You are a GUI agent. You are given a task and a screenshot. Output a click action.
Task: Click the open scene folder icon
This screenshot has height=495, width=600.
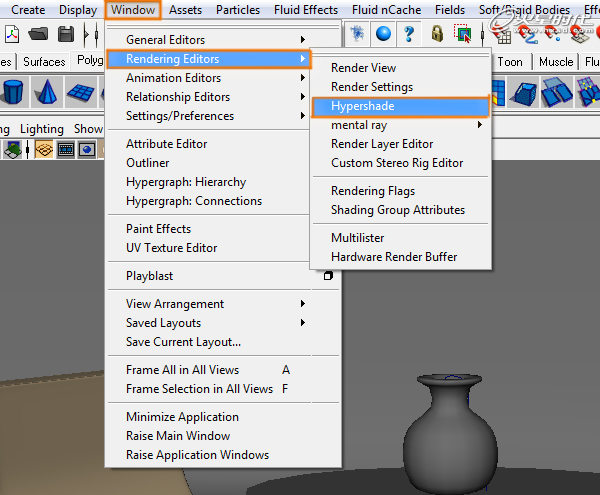tap(38, 34)
